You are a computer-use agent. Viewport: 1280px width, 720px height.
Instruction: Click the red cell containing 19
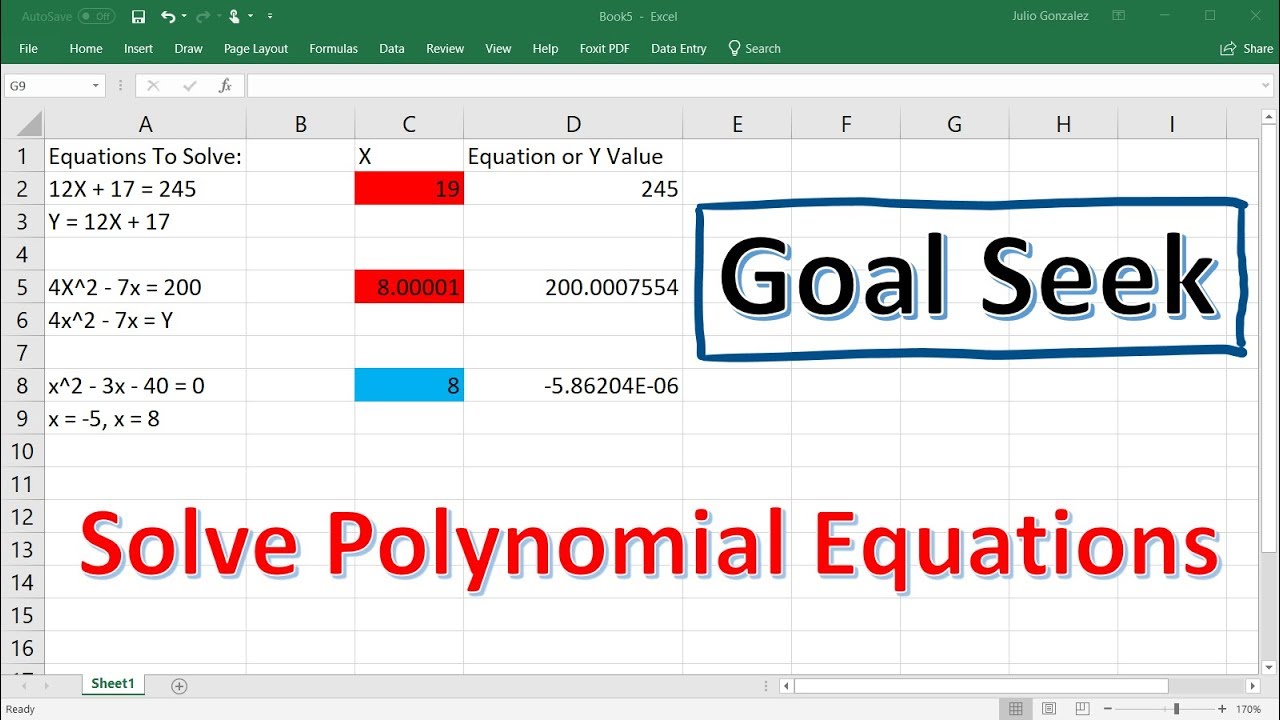(x=409, y=189)
